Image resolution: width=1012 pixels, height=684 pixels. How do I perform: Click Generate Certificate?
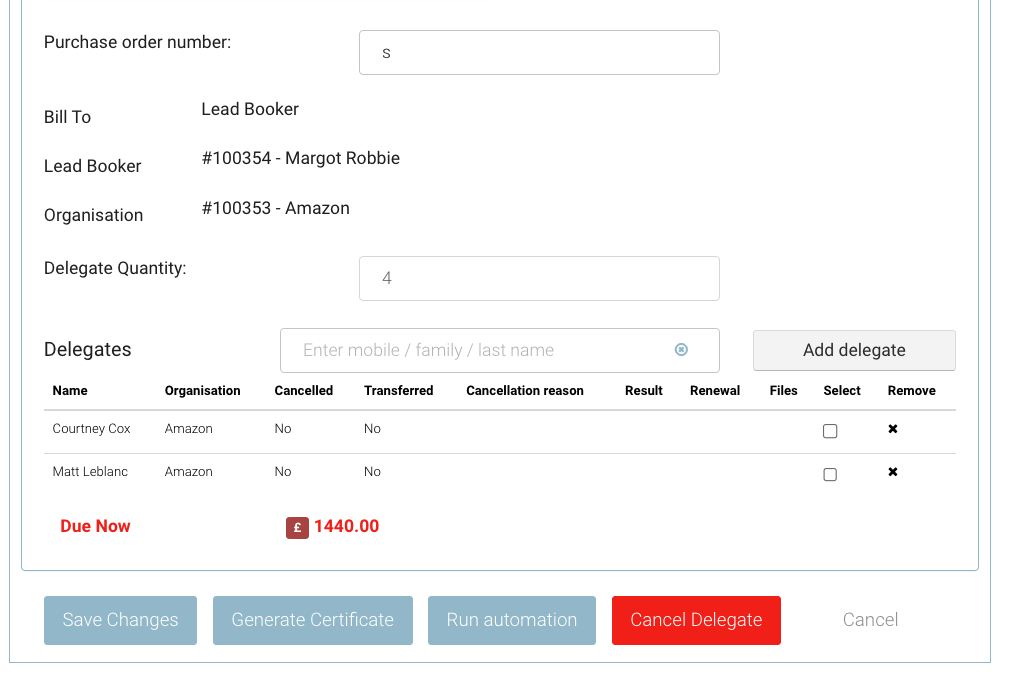coord(312,620)
